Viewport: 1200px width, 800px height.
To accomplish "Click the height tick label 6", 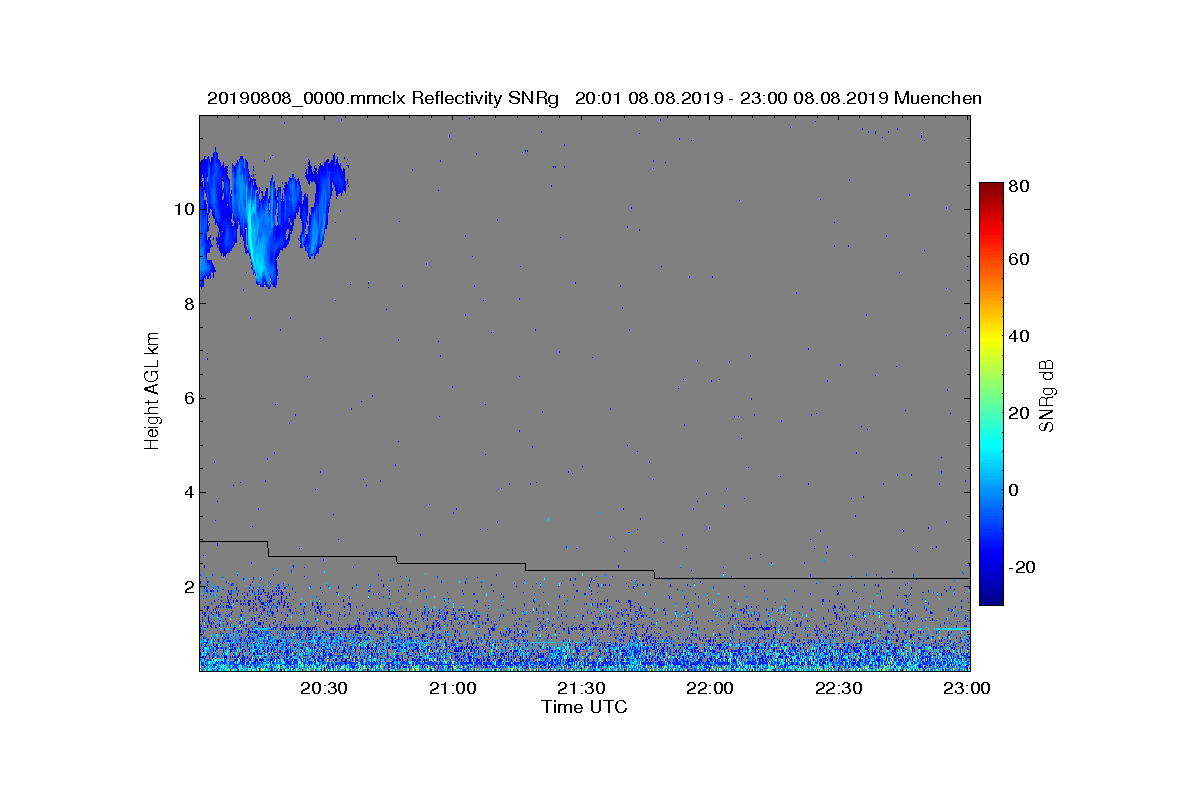I will point(188,398).
